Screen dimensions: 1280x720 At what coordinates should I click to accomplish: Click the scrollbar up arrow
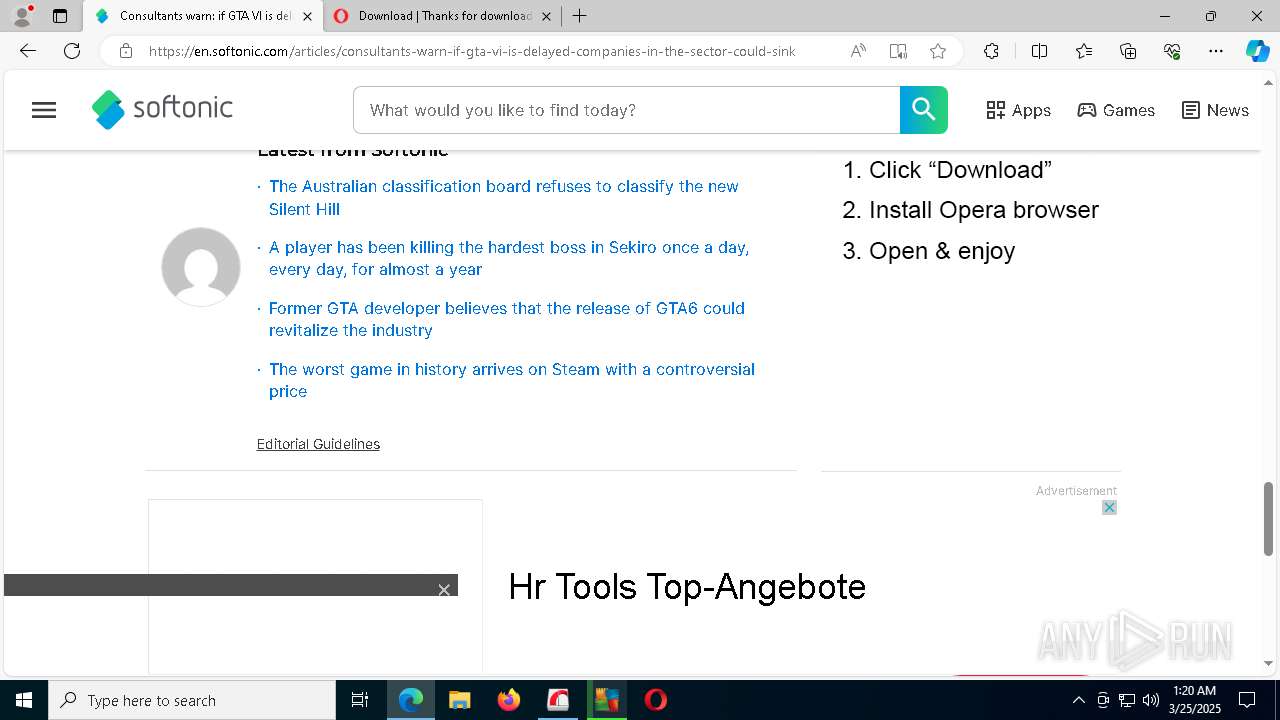tap(1268, 82)
